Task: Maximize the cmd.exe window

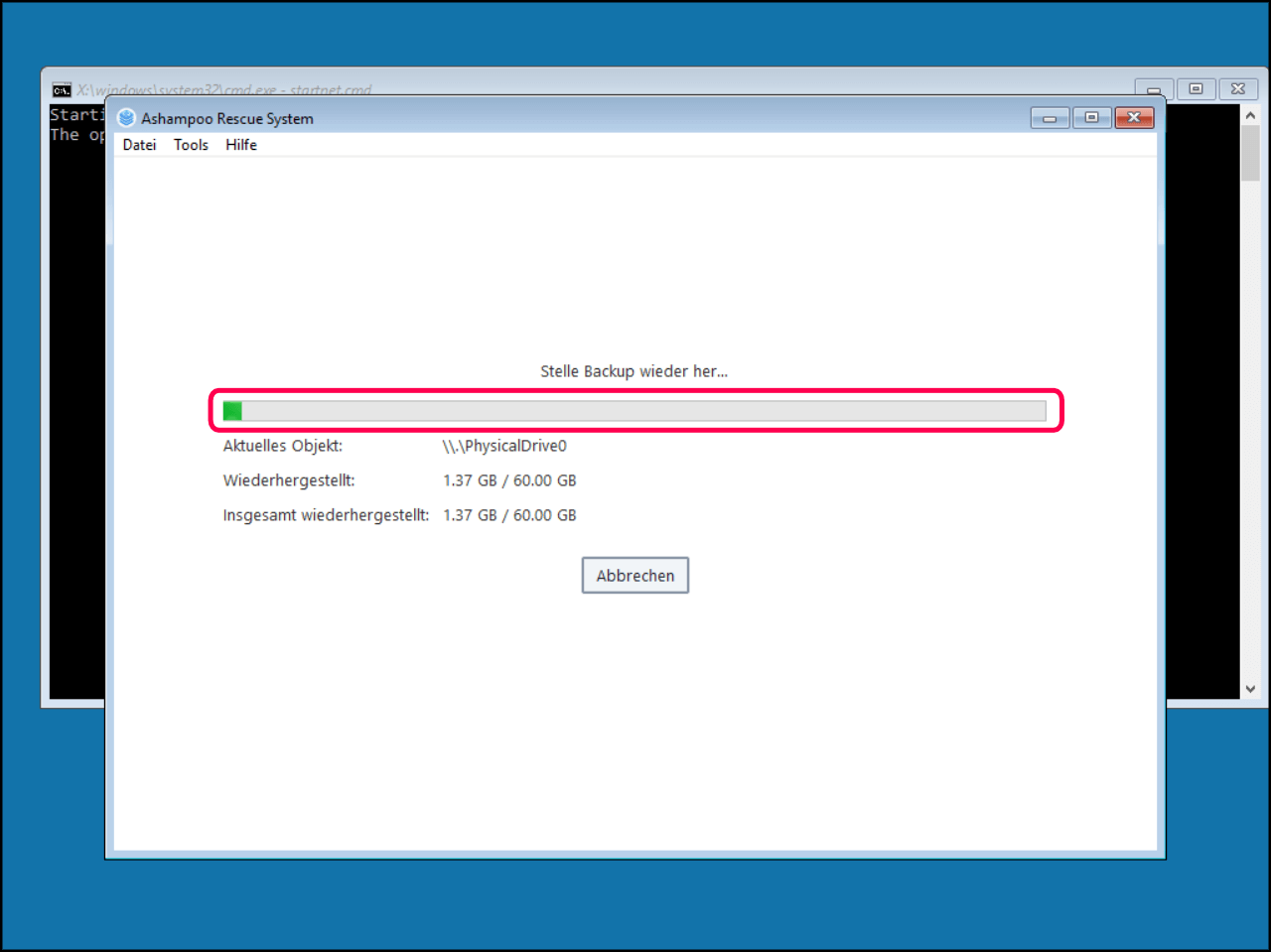Action: [x=1197, y=89]
